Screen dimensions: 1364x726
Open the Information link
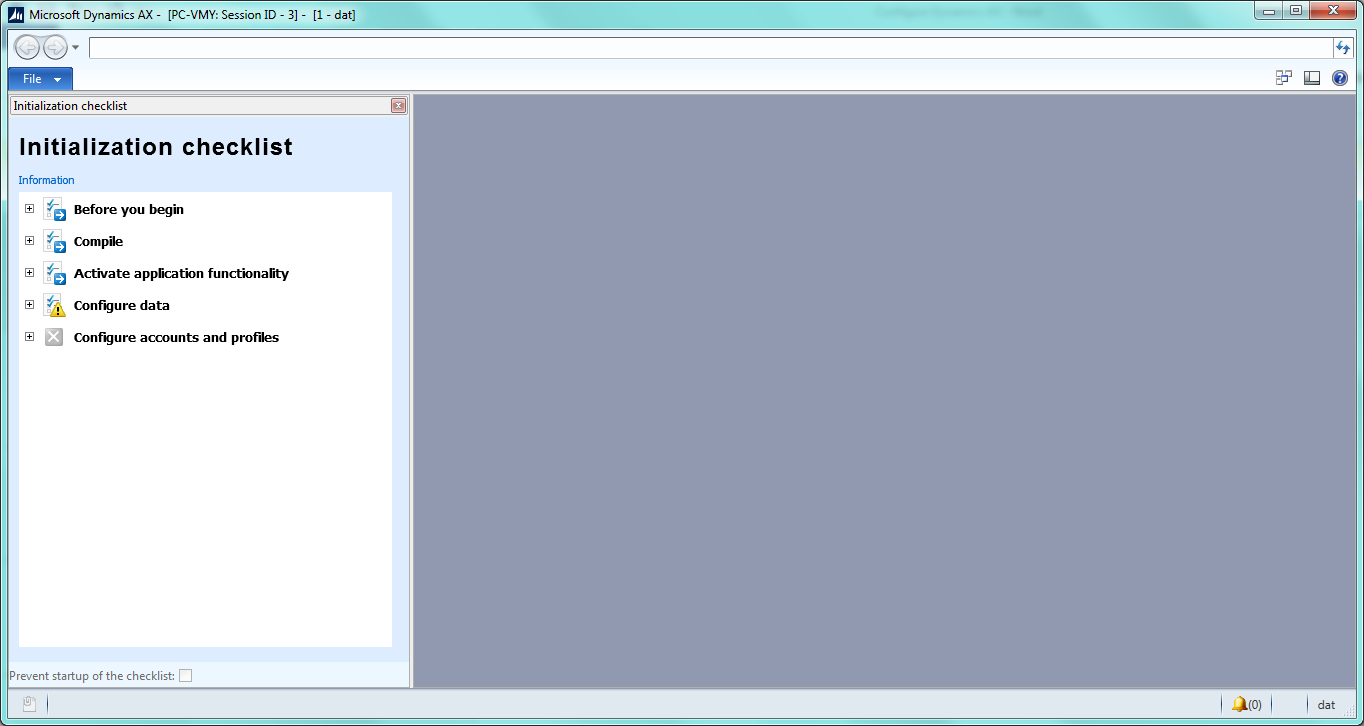tap(46, 180)
